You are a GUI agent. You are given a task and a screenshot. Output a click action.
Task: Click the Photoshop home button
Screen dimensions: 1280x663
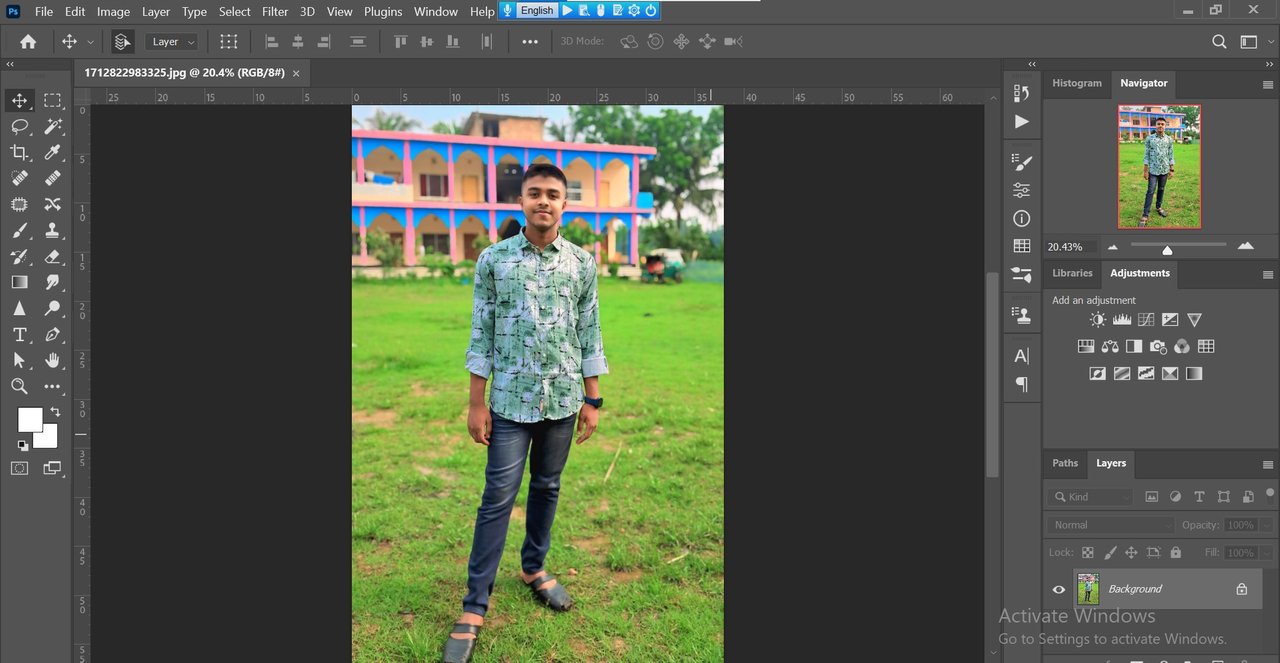(28, 42)
